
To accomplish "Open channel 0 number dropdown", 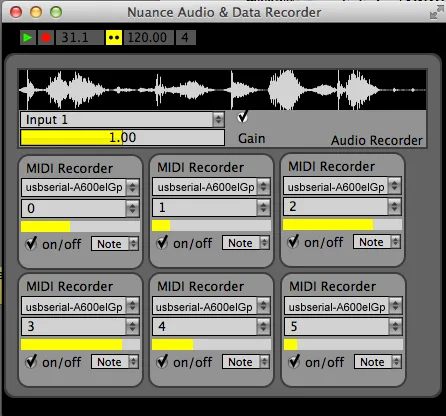I will [80, 208].
